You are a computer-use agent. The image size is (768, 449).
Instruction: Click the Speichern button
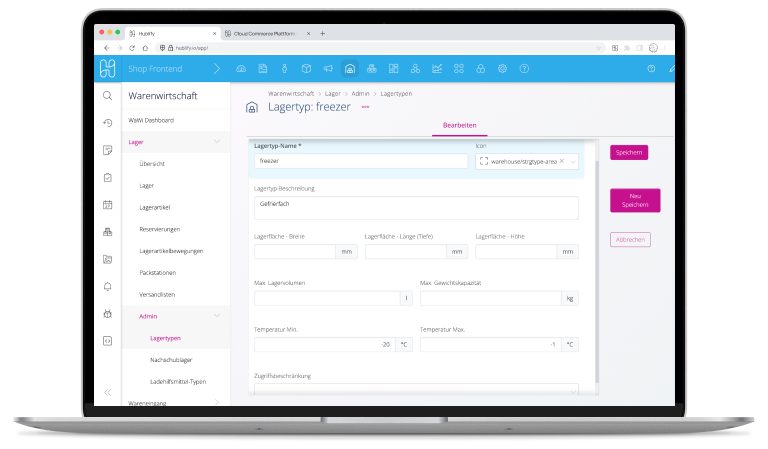629,153
